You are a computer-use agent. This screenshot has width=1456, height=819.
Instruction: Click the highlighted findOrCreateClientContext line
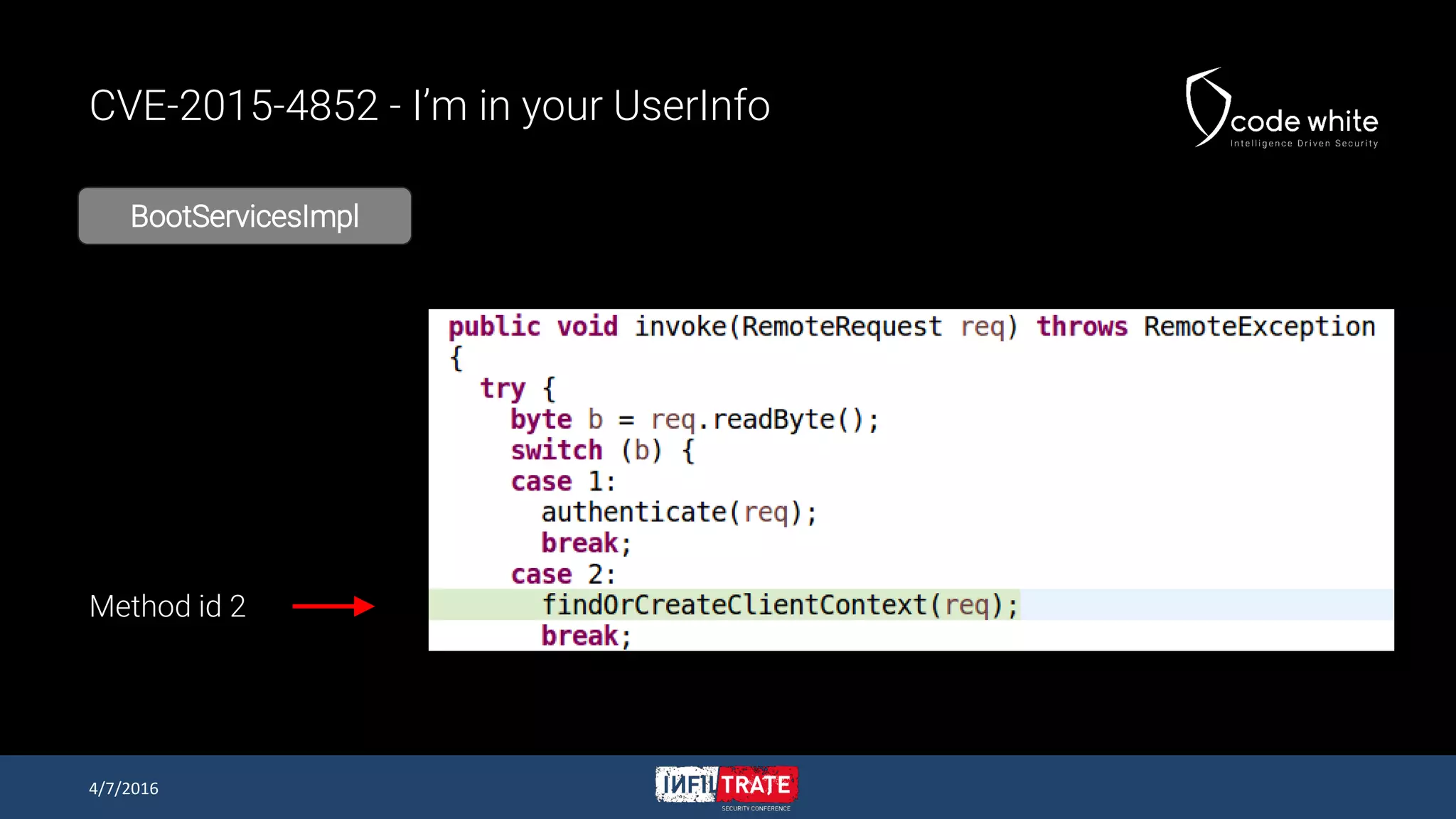click(779, 605)
